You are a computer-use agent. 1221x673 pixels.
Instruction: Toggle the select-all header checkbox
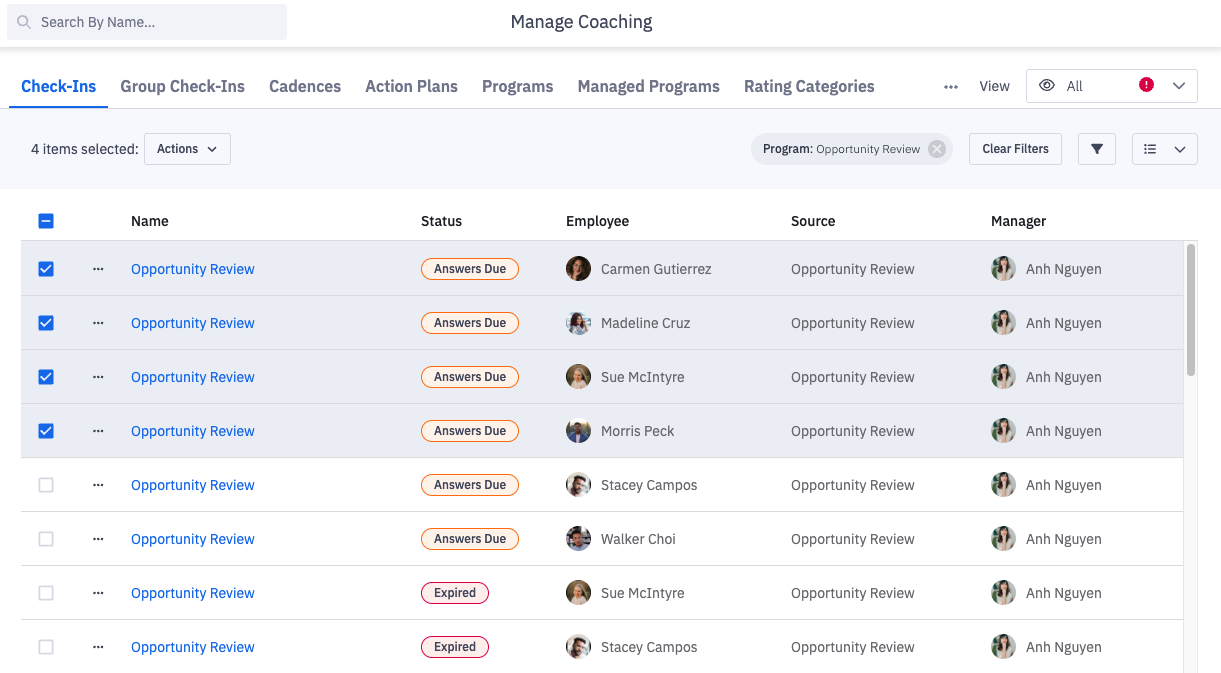(x=46, y=221)
